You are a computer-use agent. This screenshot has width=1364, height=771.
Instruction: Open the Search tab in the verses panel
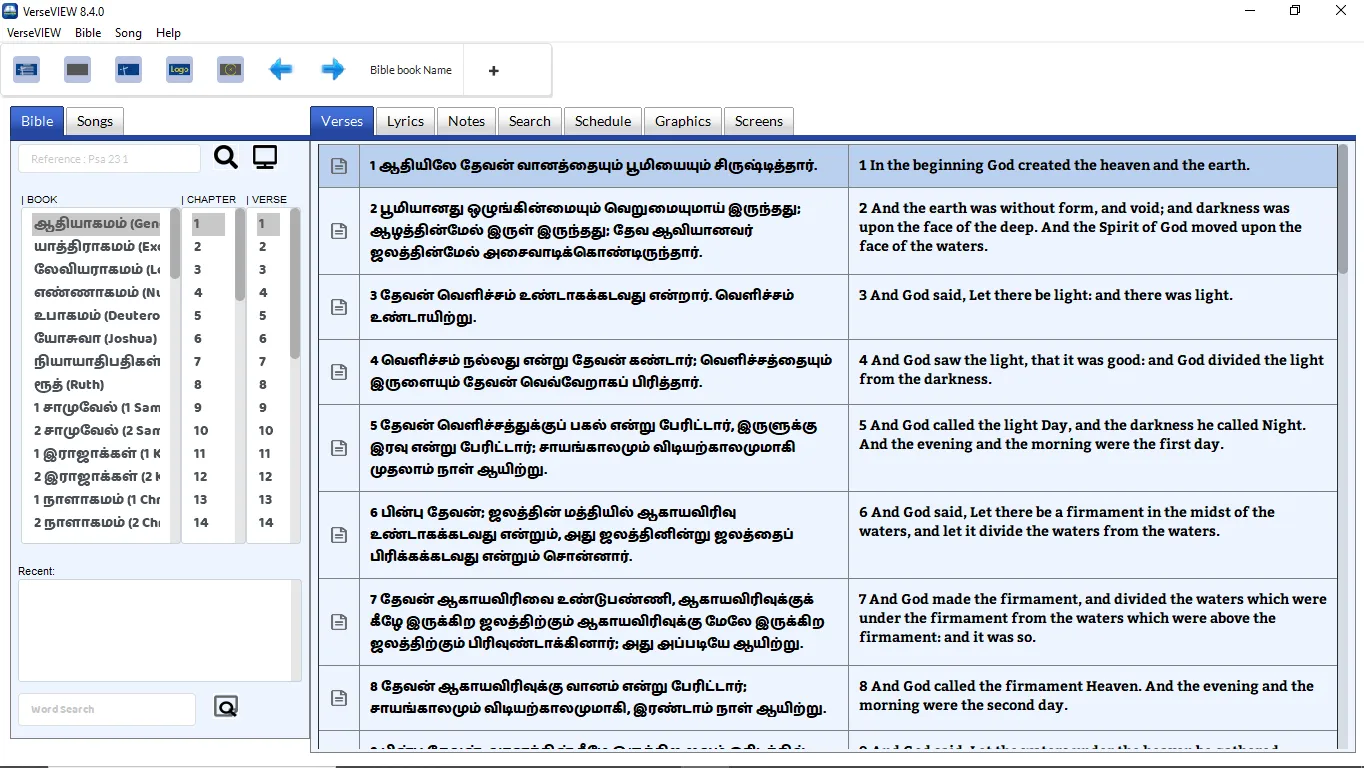click(x=529, y=120)
